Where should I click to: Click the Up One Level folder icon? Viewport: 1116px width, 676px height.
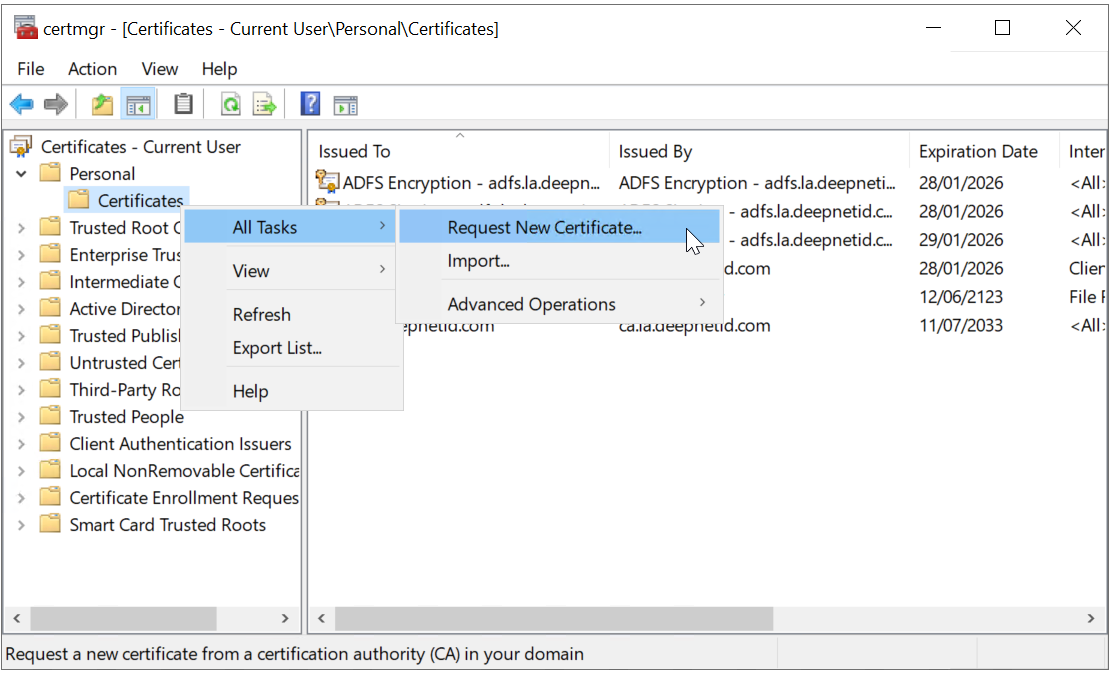click(102, 104)
